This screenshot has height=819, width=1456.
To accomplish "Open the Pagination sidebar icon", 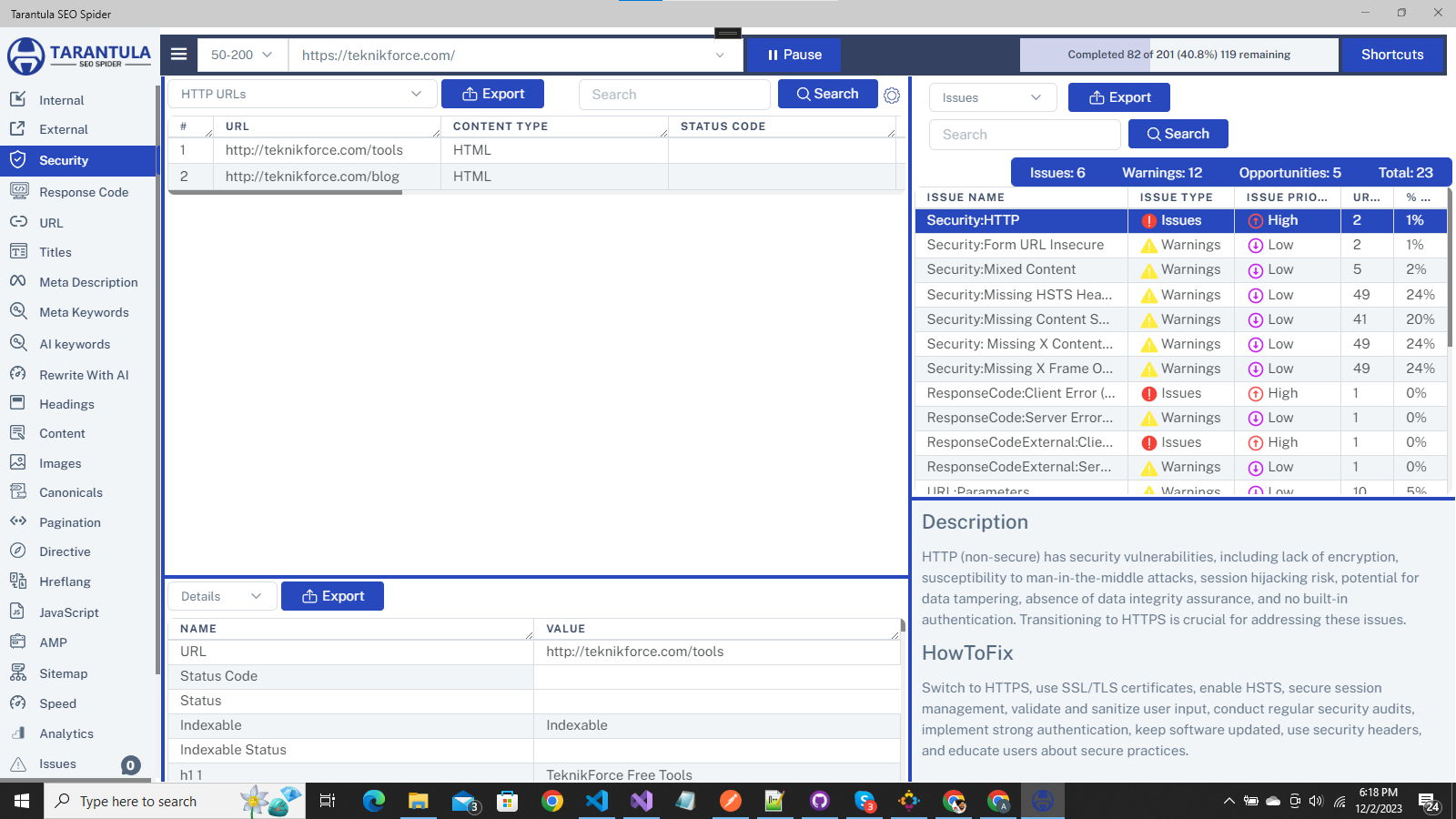I will [18, 521].
